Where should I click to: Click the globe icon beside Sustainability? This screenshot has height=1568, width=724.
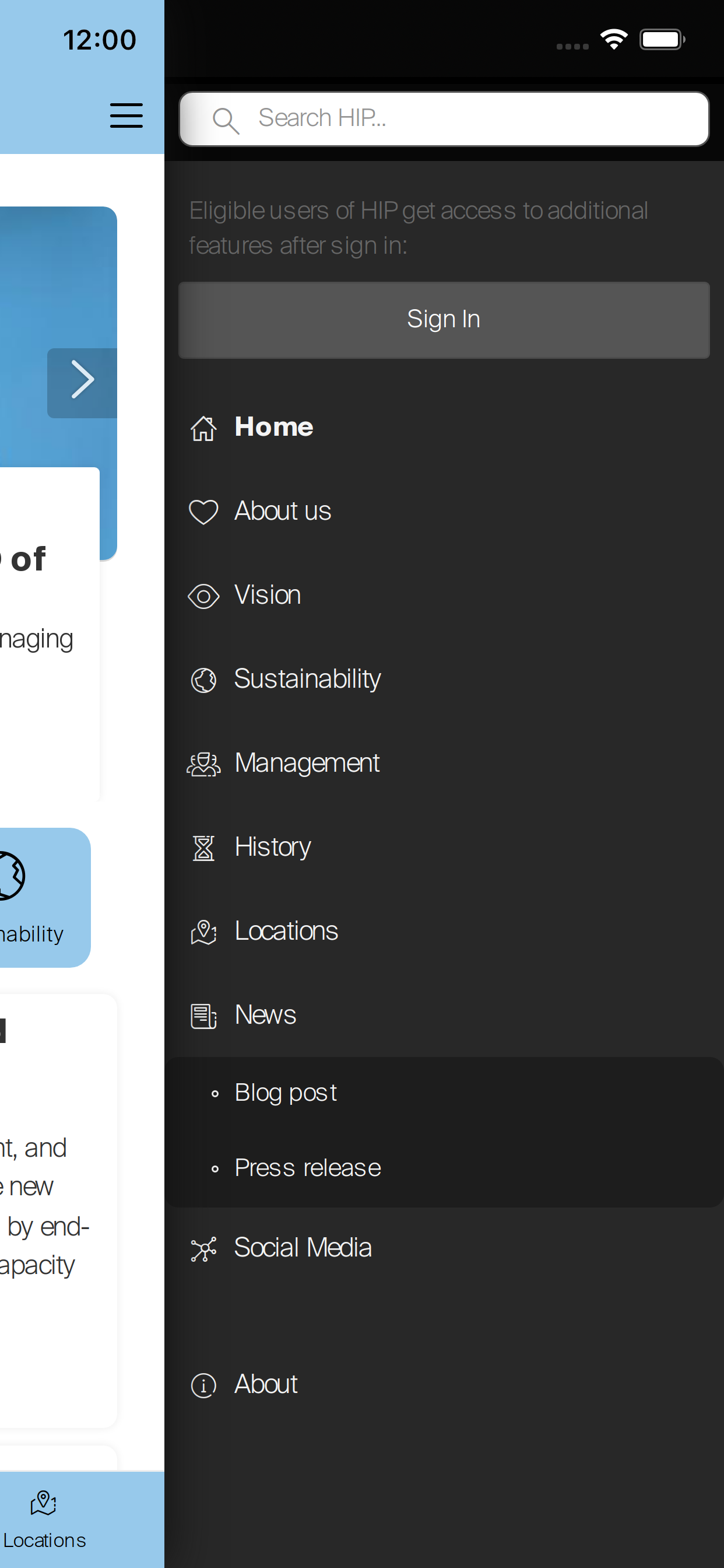point(203,680)
